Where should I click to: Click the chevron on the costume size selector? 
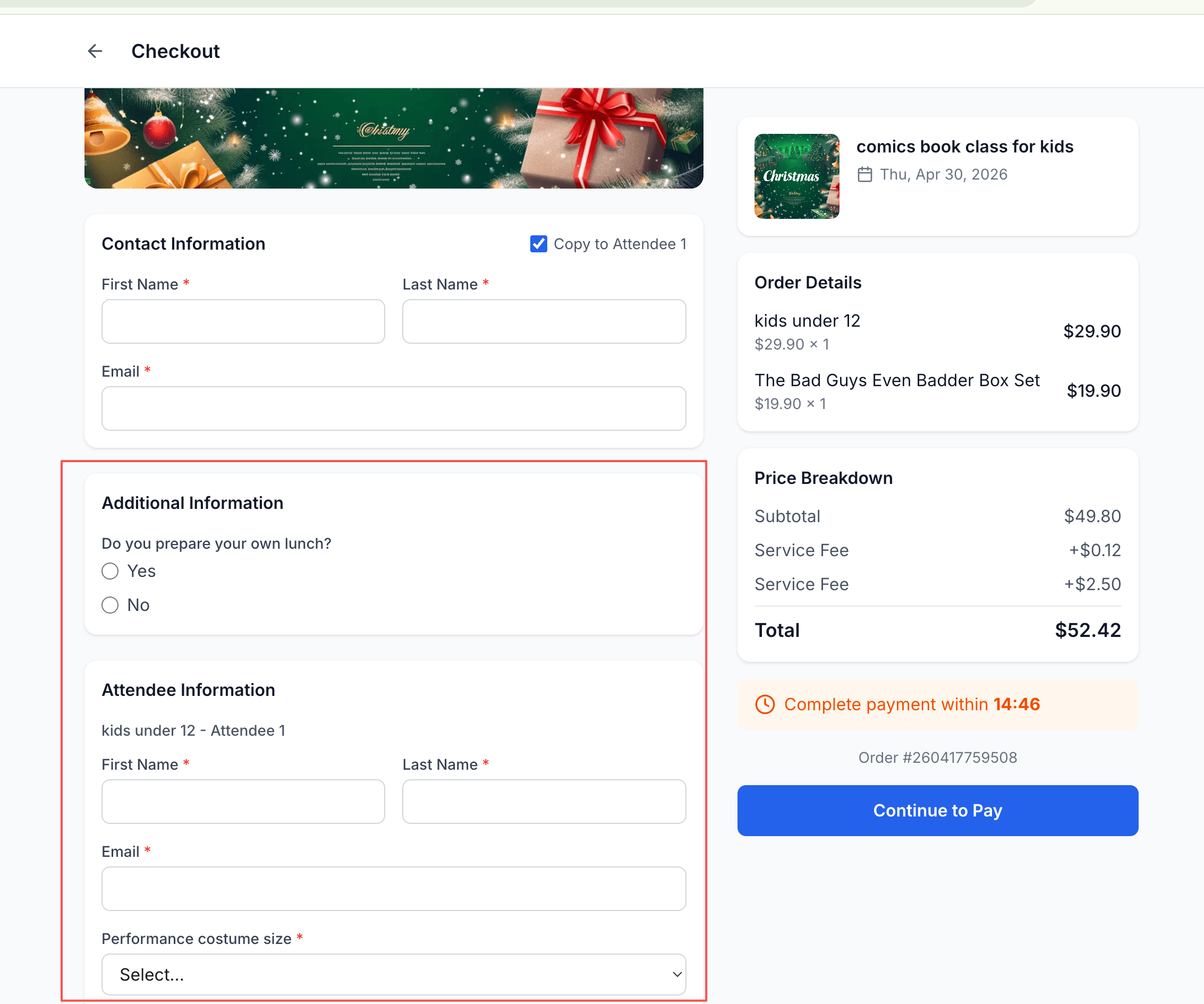[676, 974]
